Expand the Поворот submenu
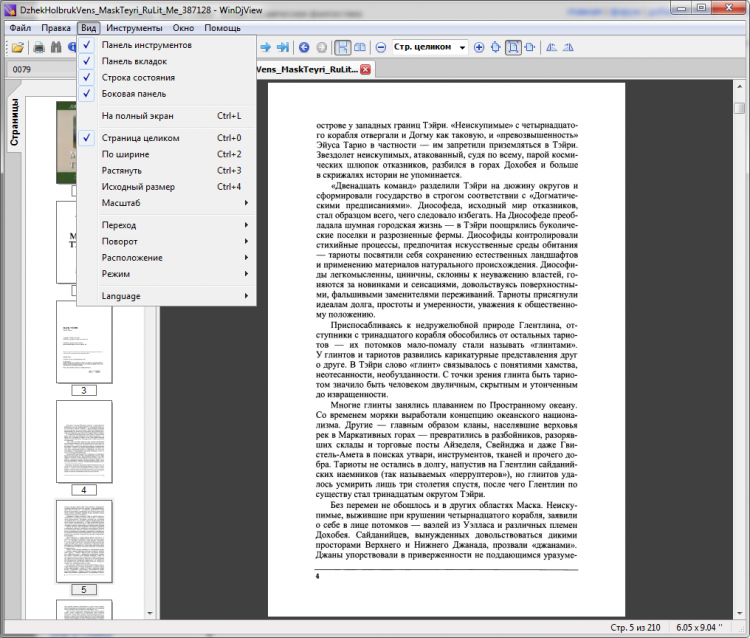 [x=166, y=241]
